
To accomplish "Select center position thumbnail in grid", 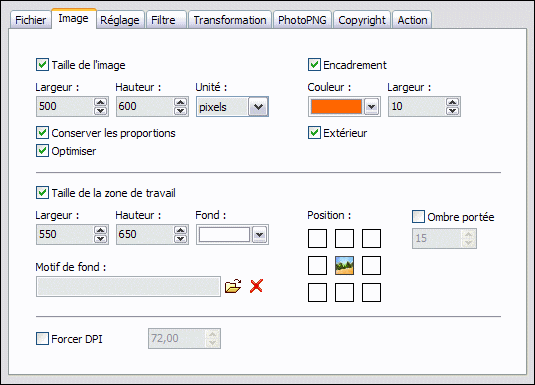I will point(344,266).
